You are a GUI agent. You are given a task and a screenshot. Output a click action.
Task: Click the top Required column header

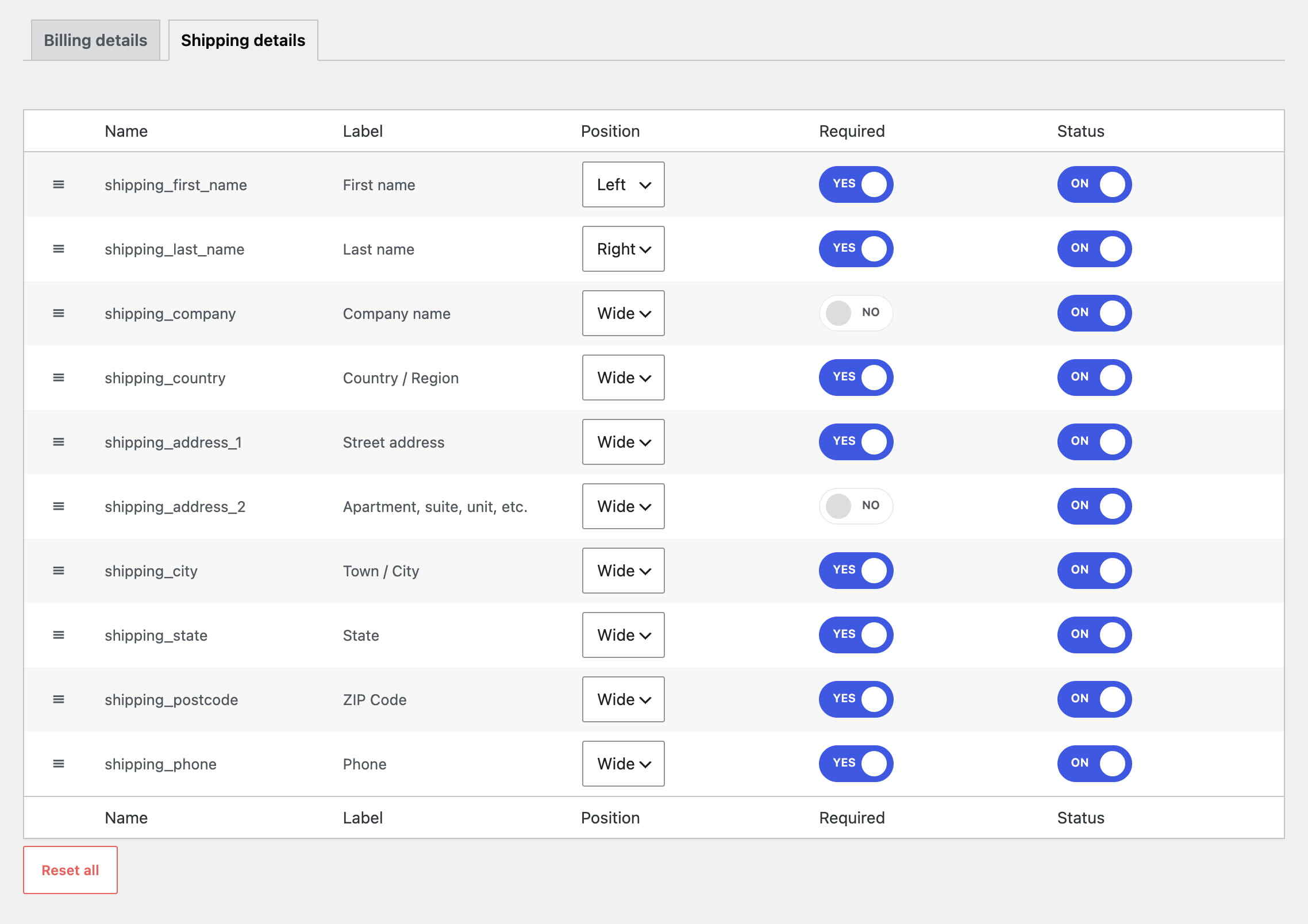coord(852,131)
